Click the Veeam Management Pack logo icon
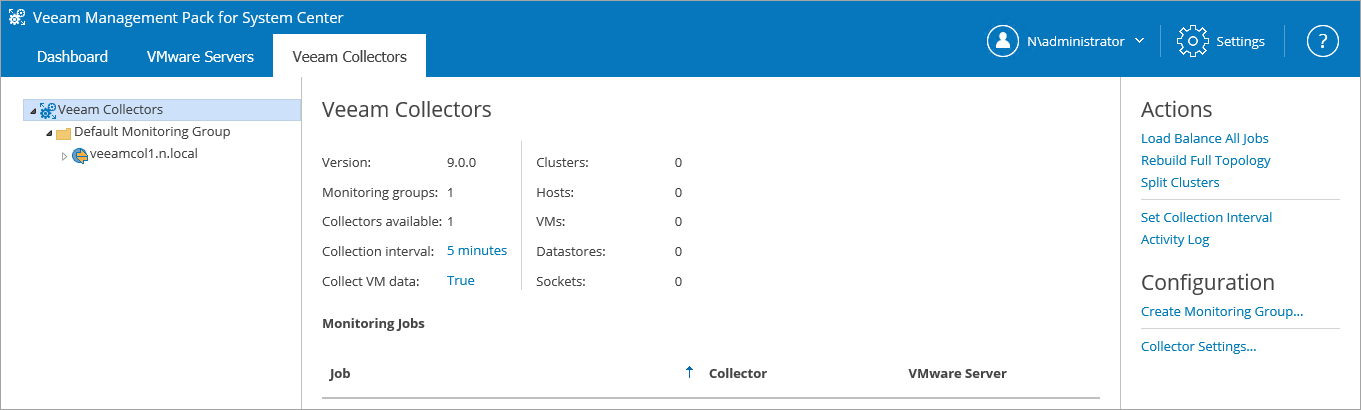This screenshot has height=410, width=1361. (x=17, y=17)
